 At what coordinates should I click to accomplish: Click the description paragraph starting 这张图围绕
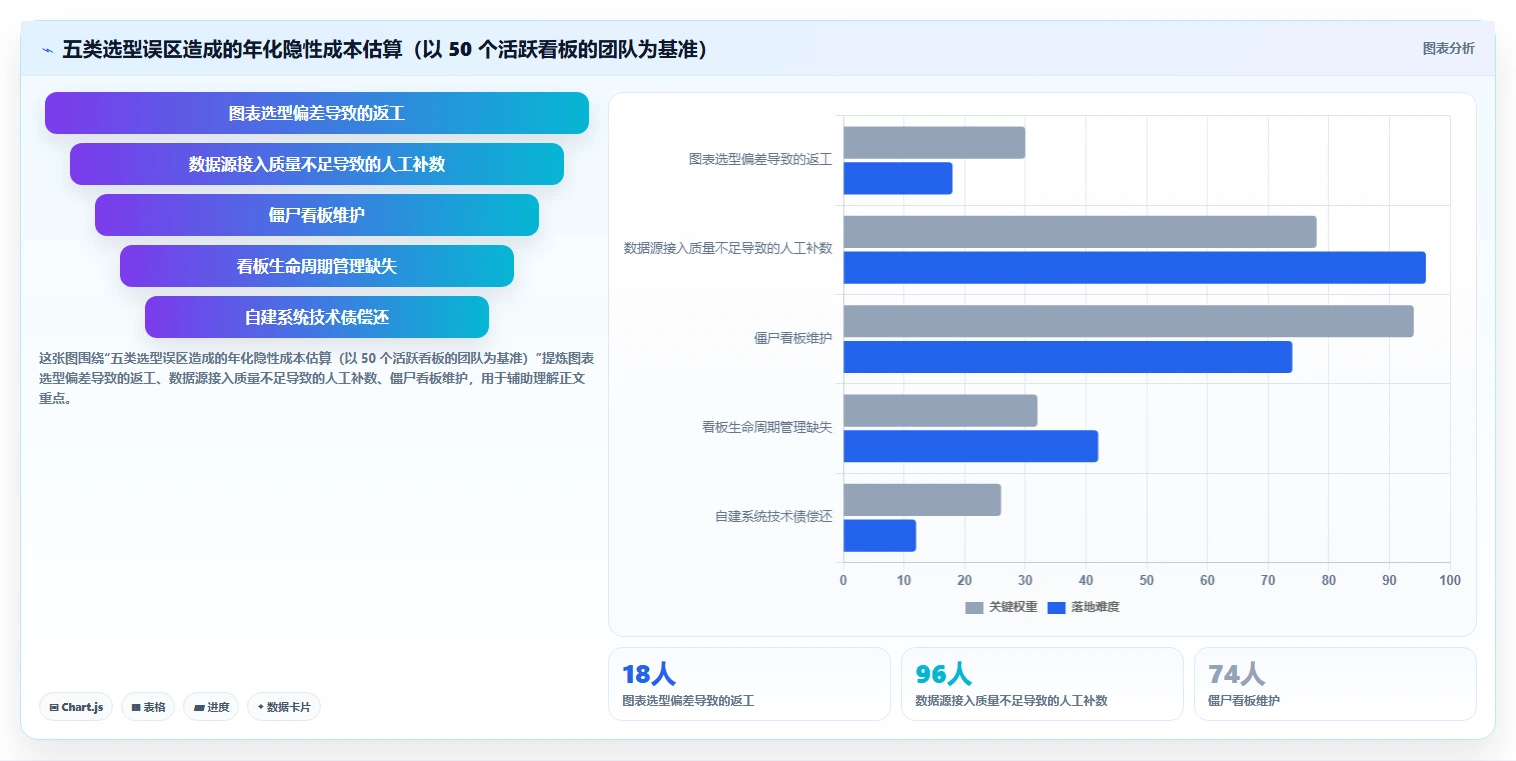(317, 378)
